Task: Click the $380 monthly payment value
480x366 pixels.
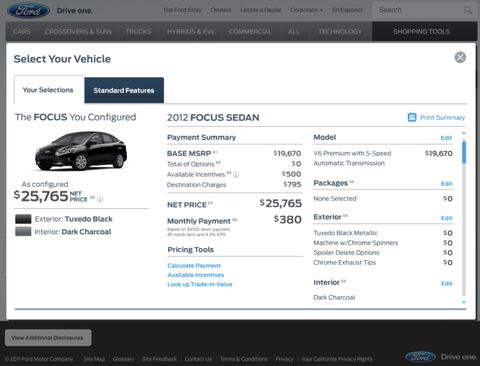Action: coord(288,219)
